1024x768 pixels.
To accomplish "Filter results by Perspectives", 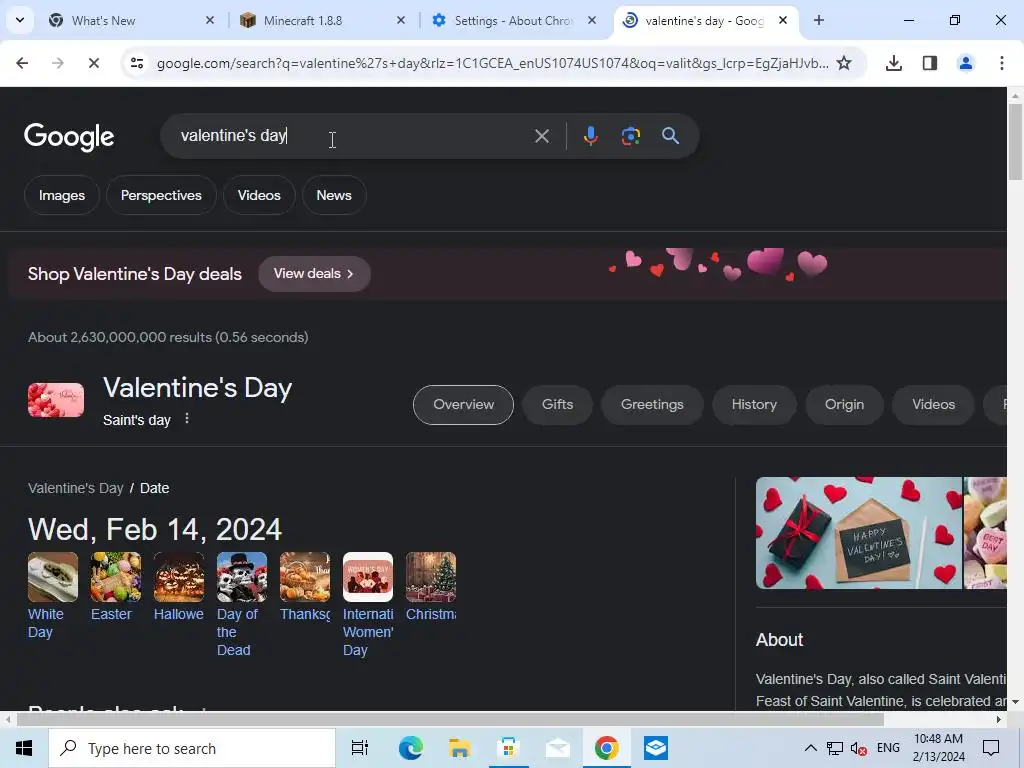I will pyautogui.click(x=161, y=195).
